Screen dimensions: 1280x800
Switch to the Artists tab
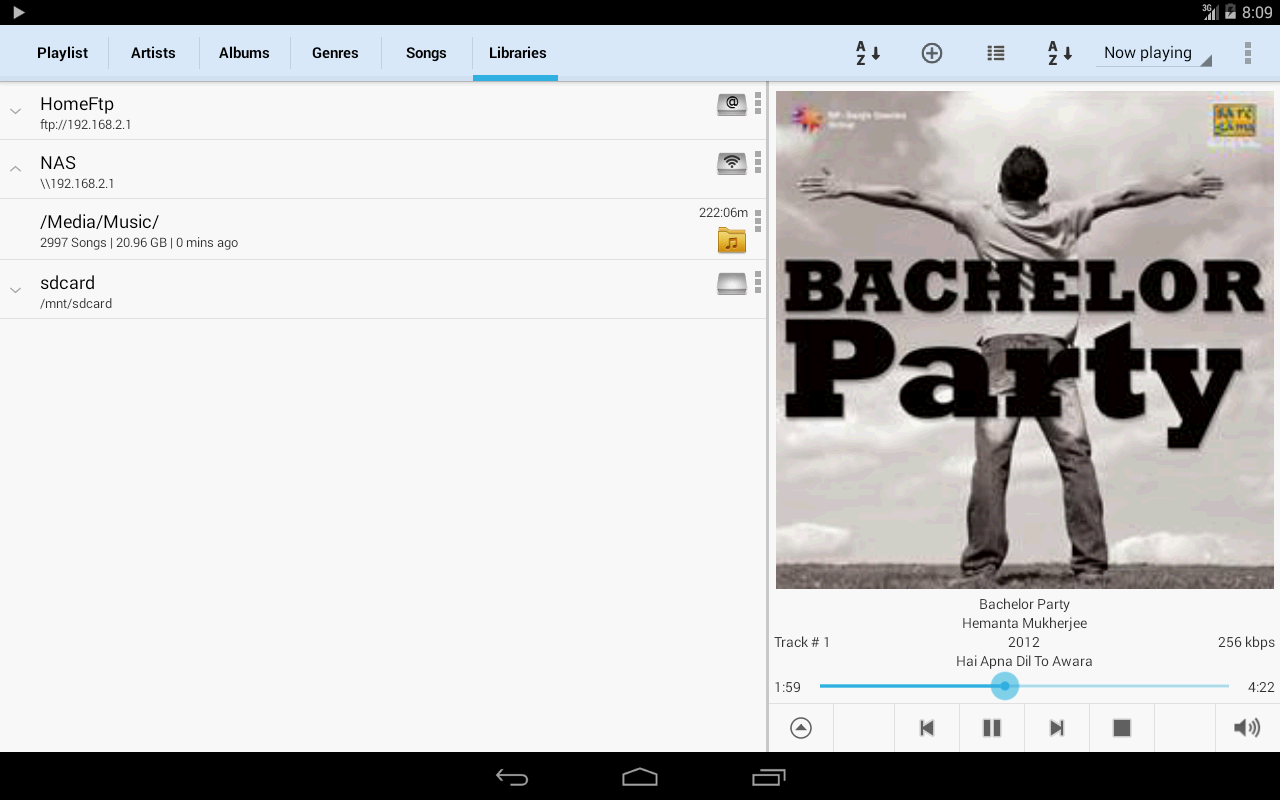(153, 53)
